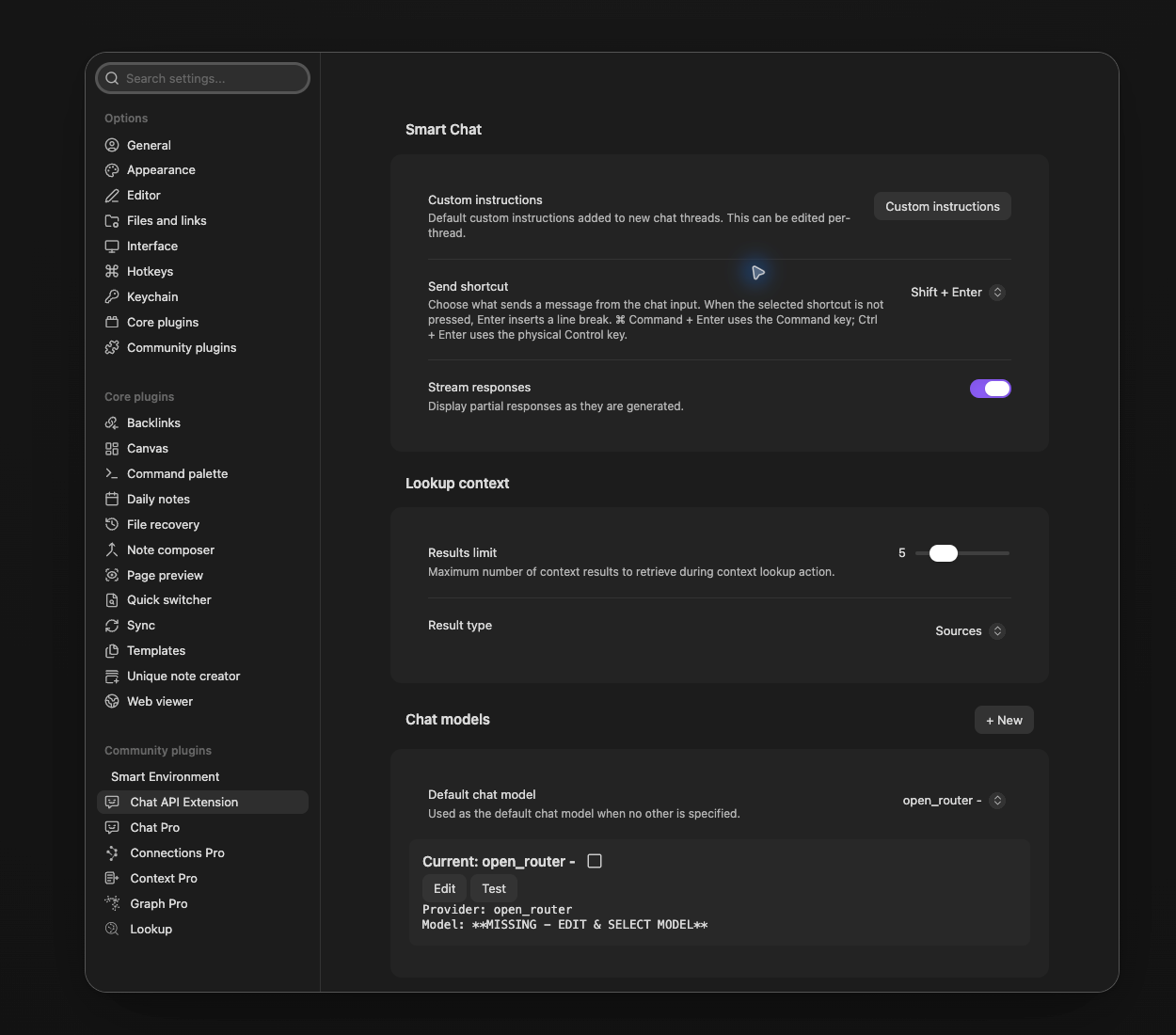Screen dimensions: 1176x1035
Task: Click the Results limit value 5
Action: pos(902,553)
